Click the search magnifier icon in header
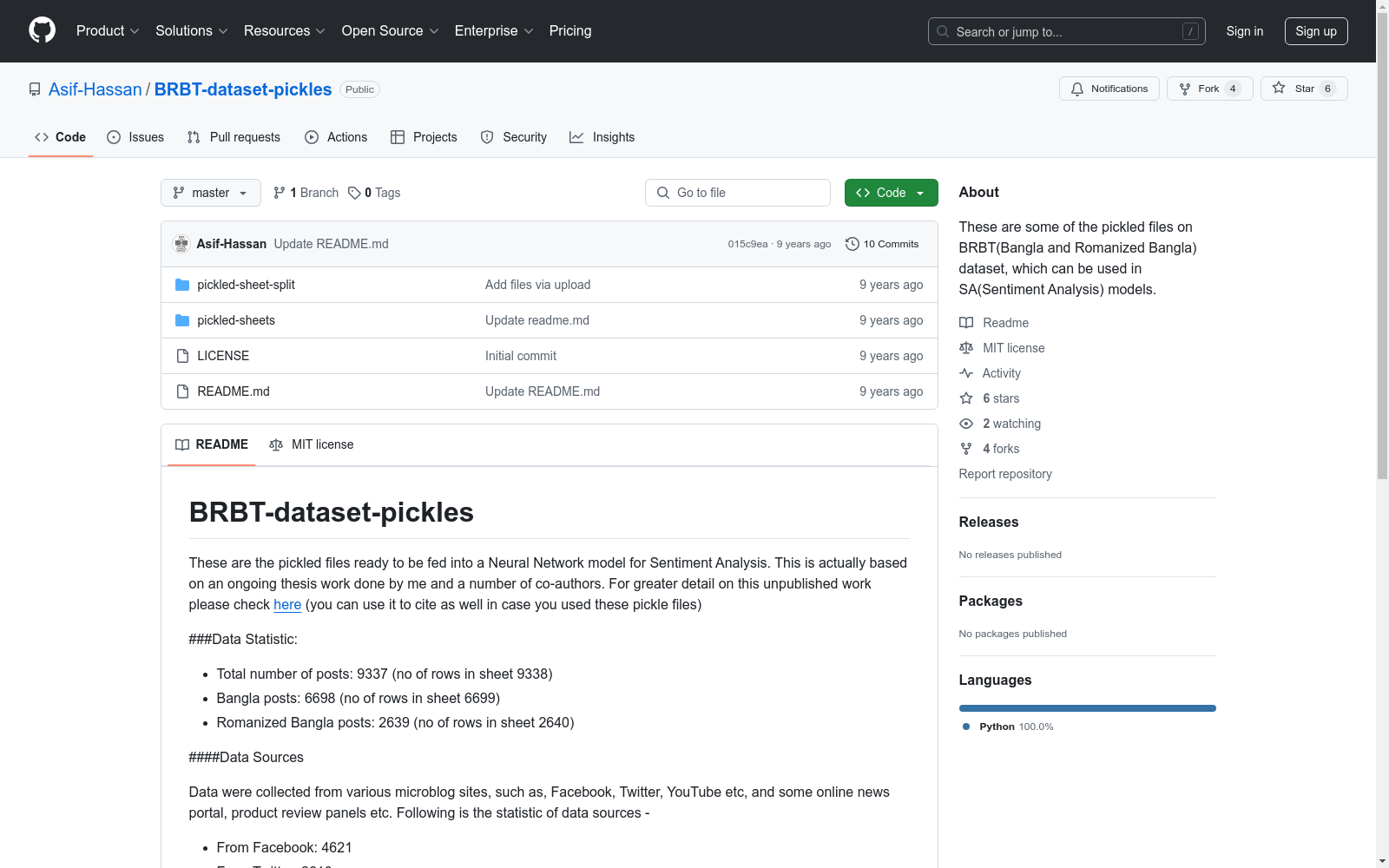Image resolution: width=1389 pixels, height=868 pixels. [x=943, y=31]
